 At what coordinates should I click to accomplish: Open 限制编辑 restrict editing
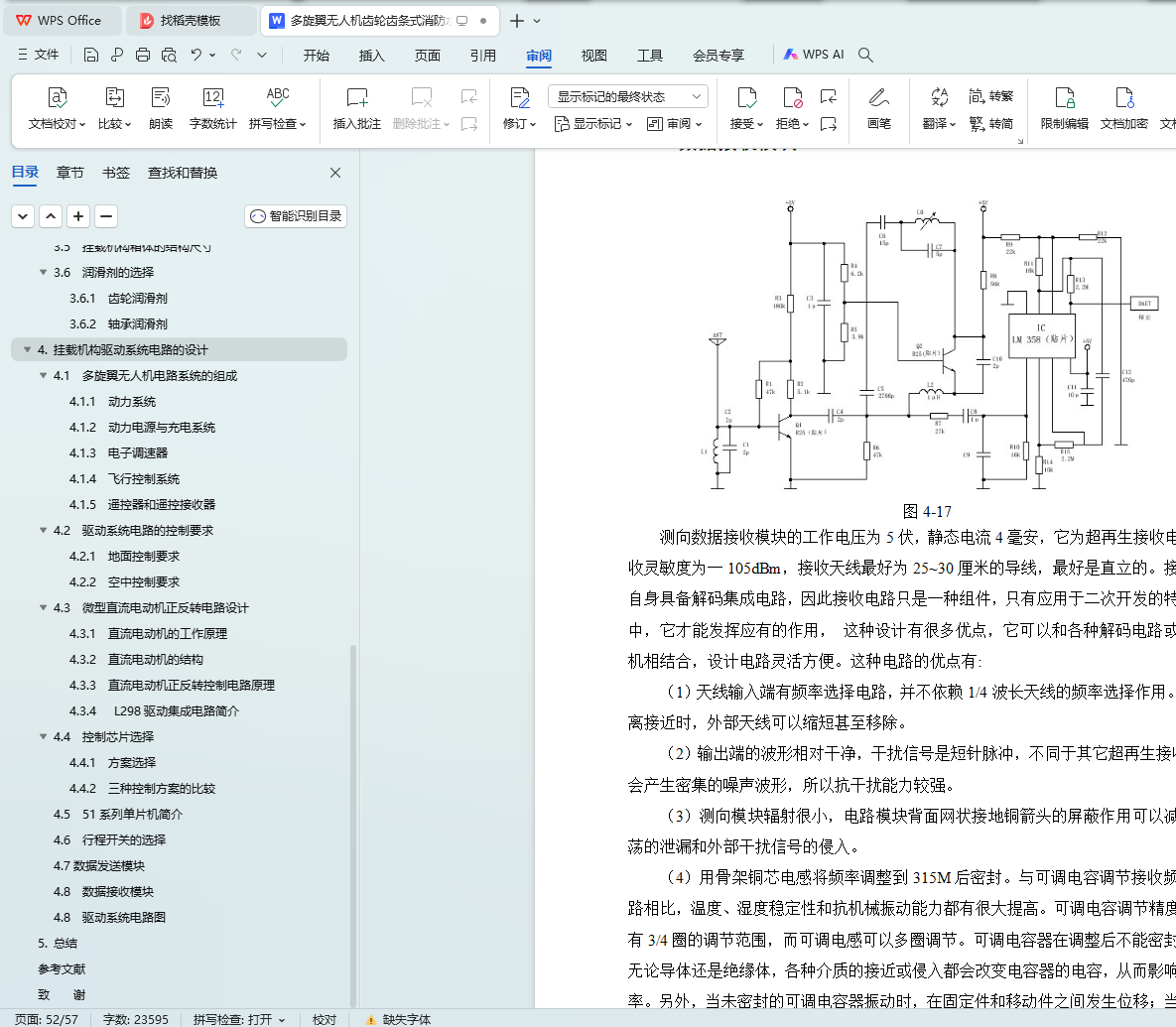coord(1064,109)
